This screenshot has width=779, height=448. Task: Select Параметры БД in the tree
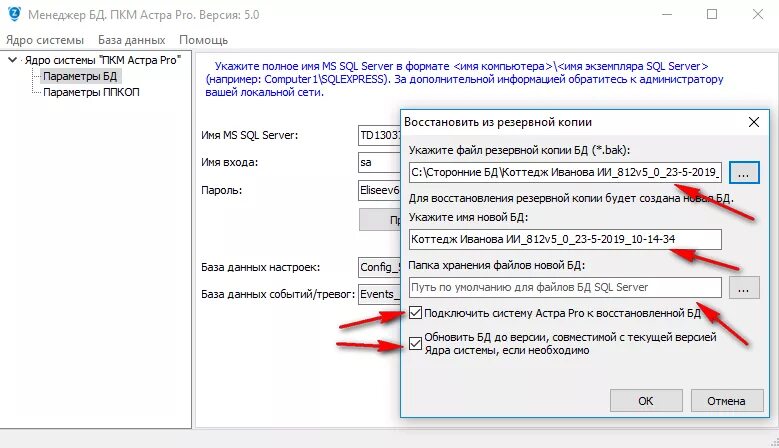(x=80, y=76)
